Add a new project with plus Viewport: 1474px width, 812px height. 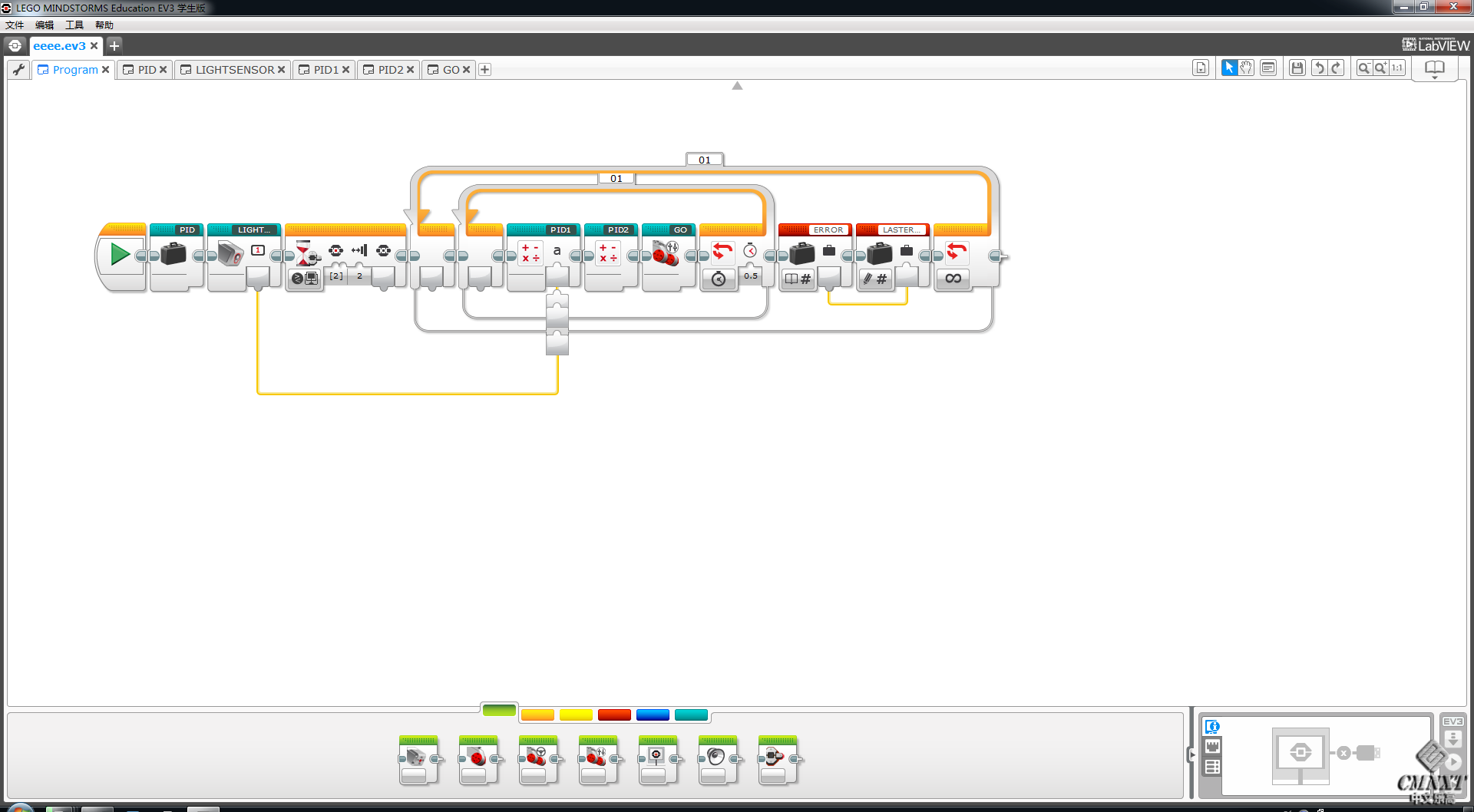114,45
